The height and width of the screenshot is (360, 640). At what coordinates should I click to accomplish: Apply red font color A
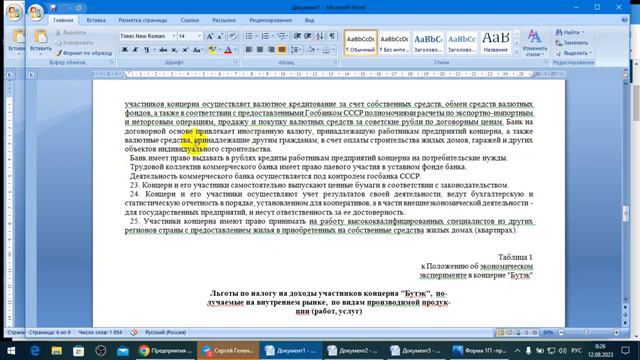pyautogui.click(x=228, y=50)
